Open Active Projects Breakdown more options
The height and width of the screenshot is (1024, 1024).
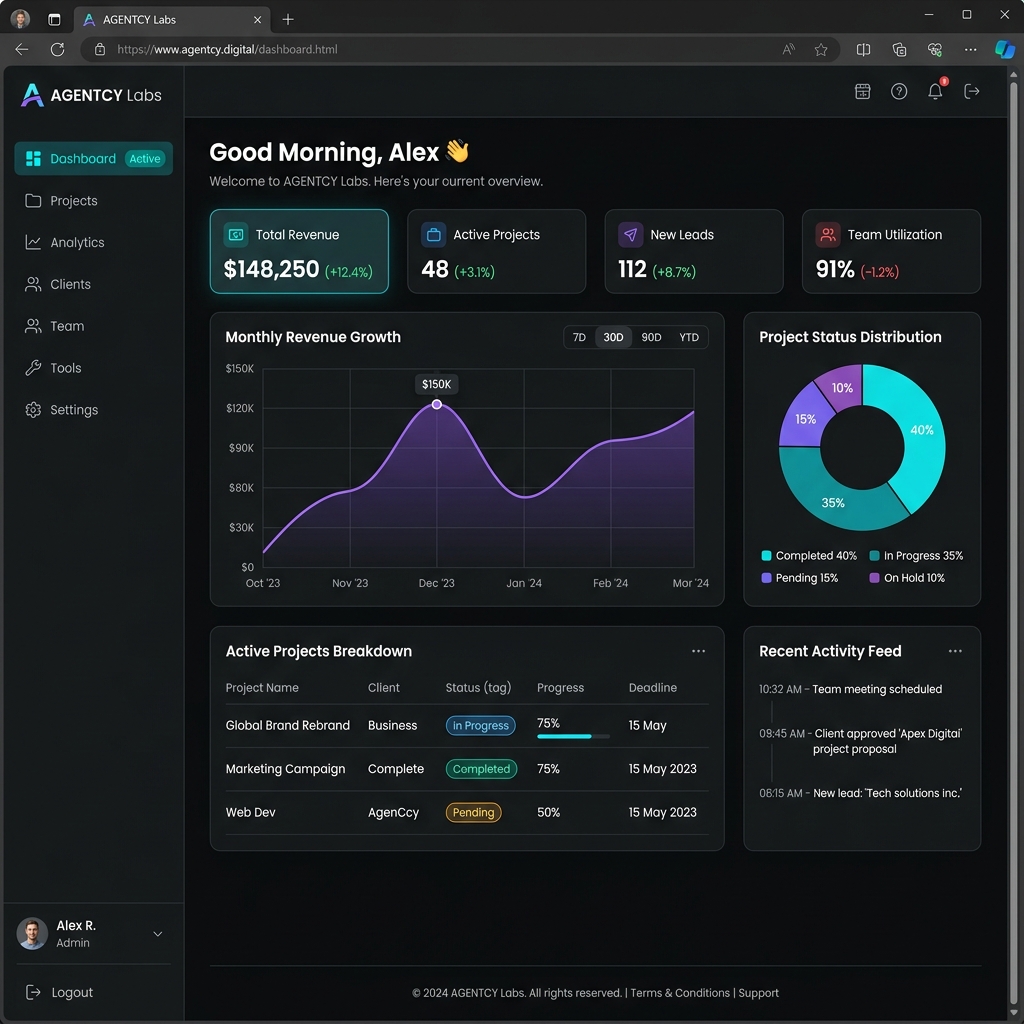pyautogui.click(x=698, y=651)
